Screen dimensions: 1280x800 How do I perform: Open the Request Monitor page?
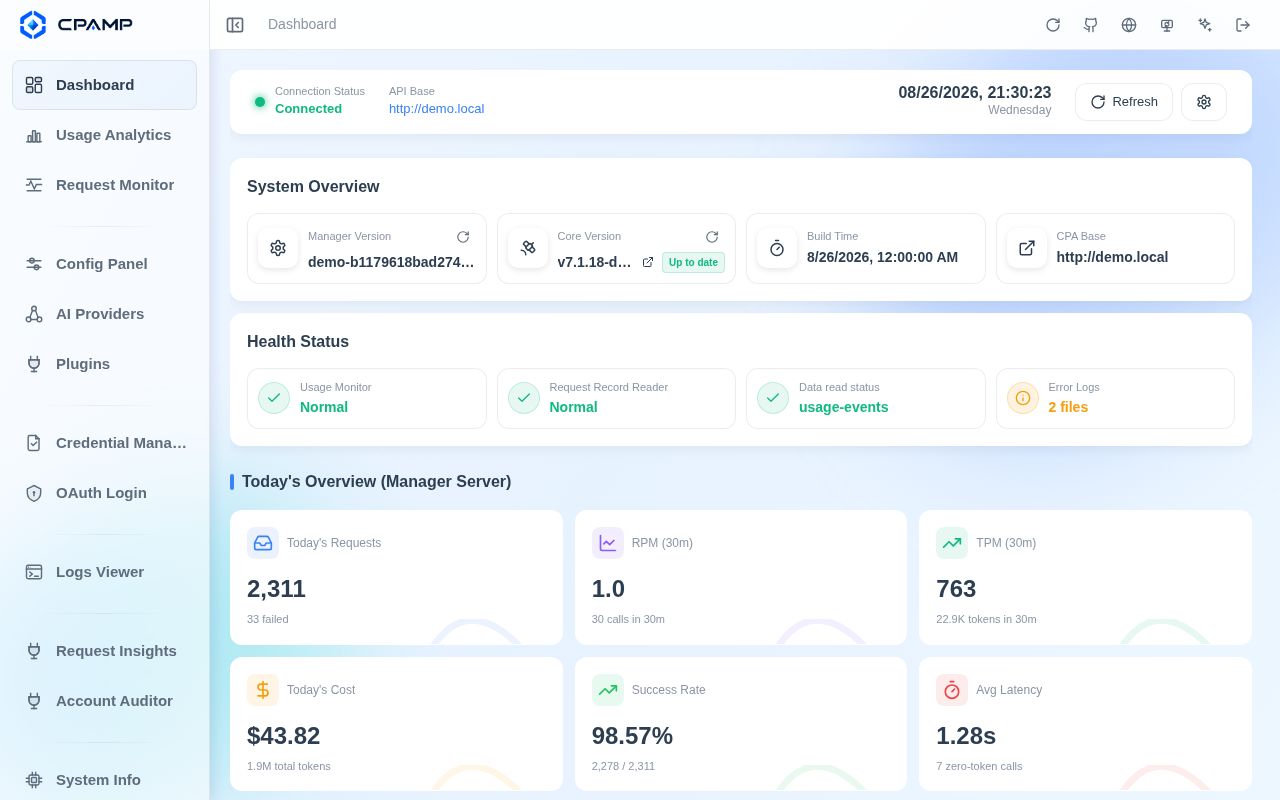point(104,185)
